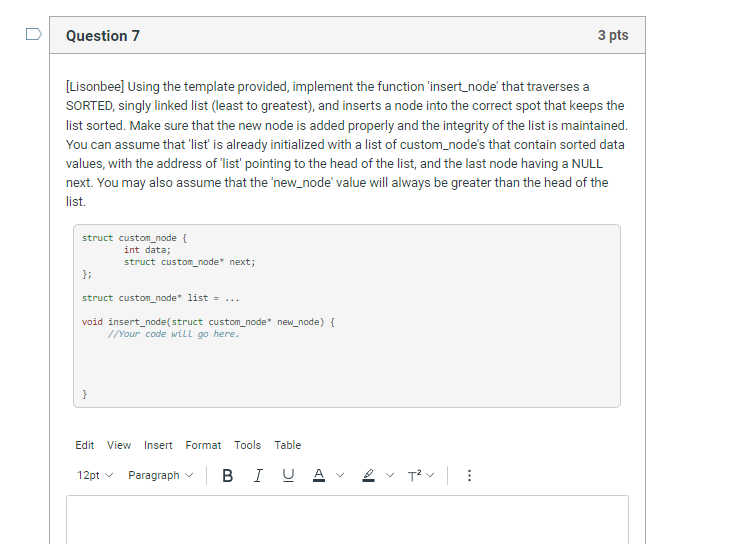Open the 12pt font size dropdown
745x544 pixels.
[x=95, y=475]
